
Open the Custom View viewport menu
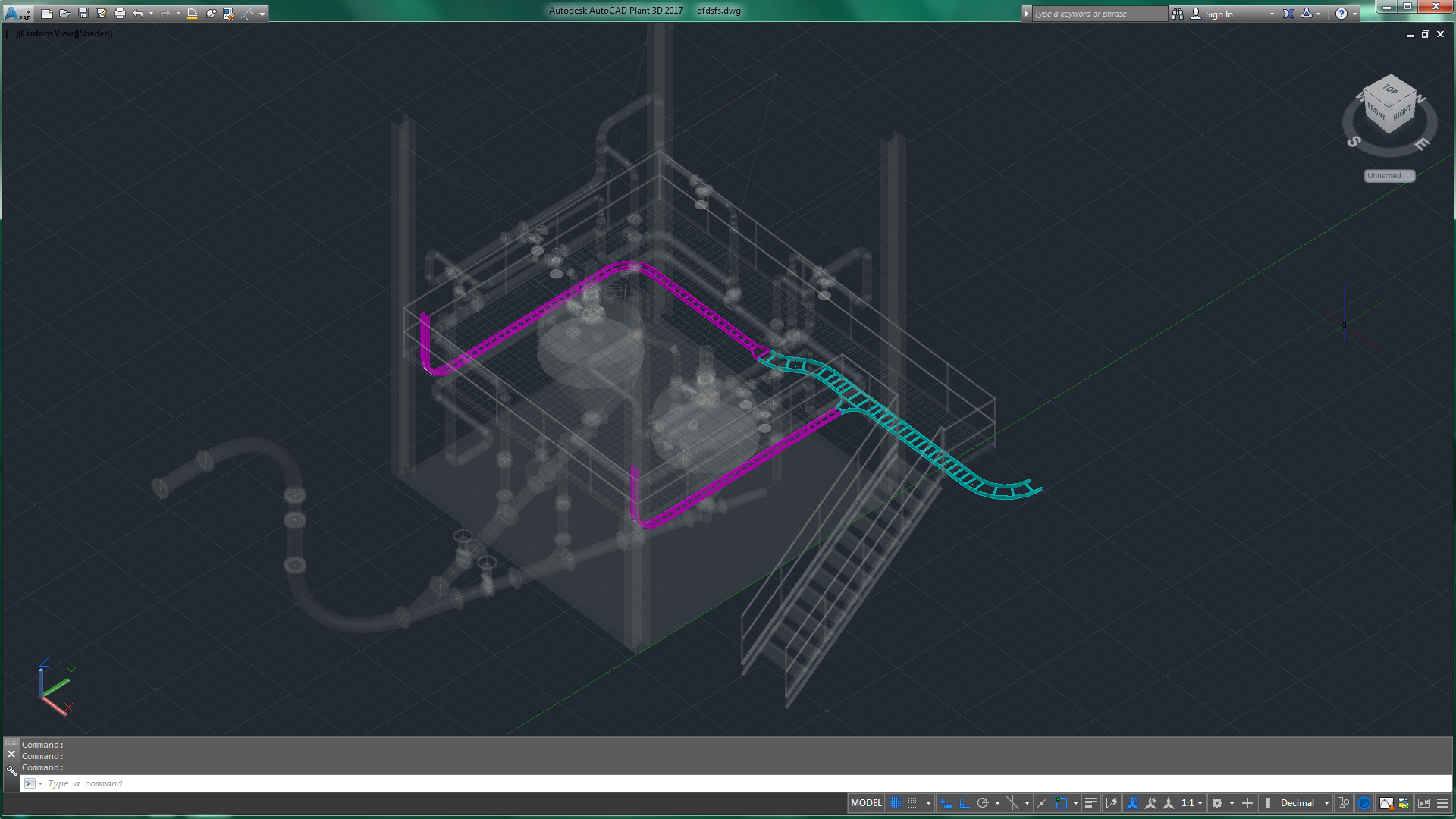[x=47, y=33]
